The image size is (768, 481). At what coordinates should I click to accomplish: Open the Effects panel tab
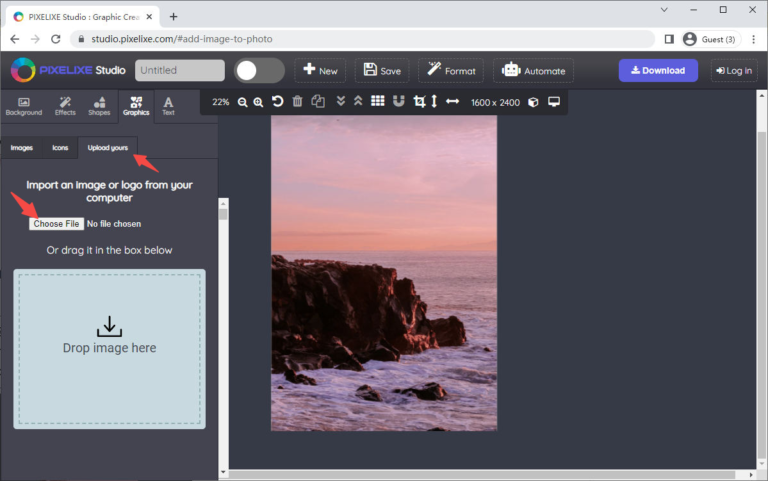(x=65, y=106)
